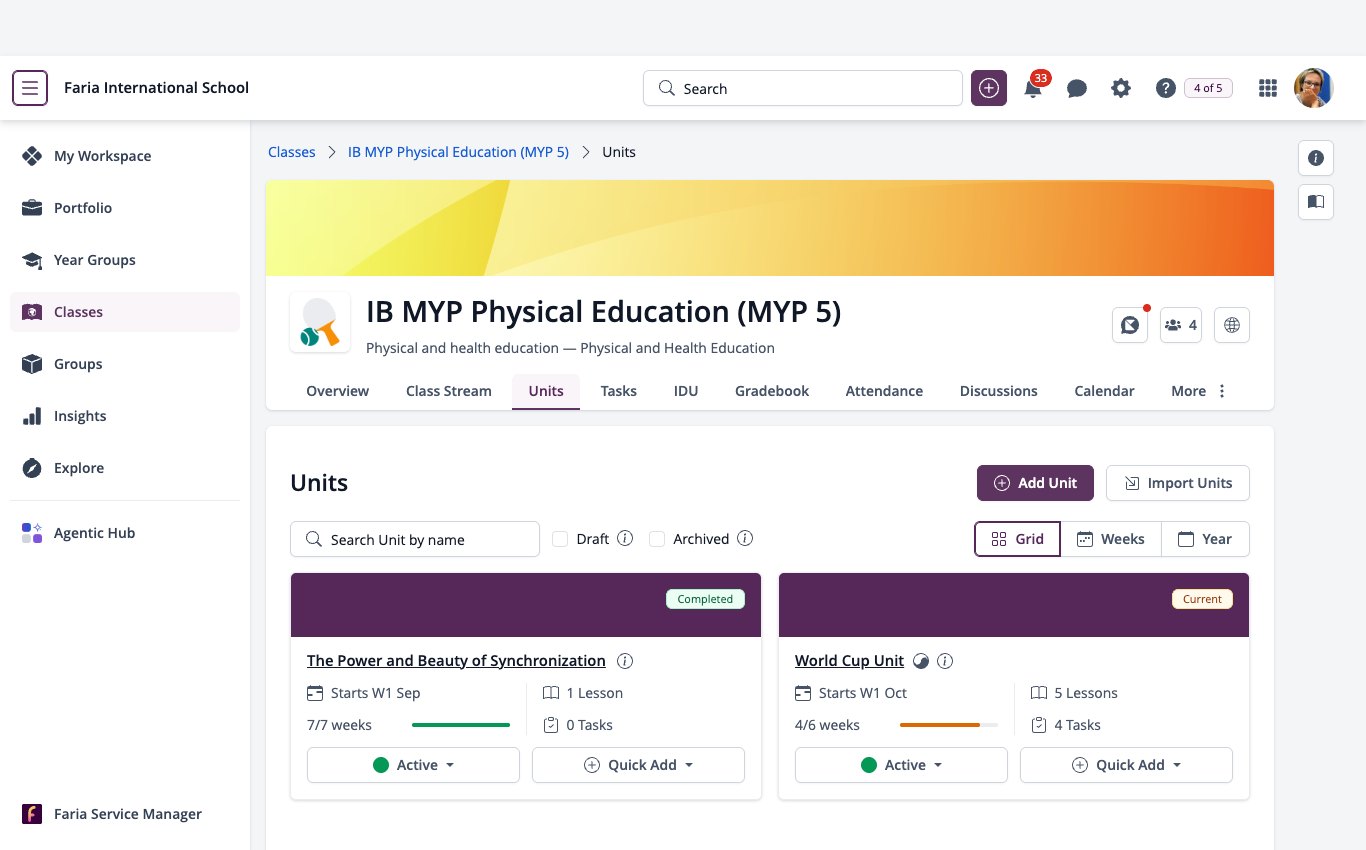Click the info icon in right panel
The image size is (1366, 850).
pos(1316,158)
